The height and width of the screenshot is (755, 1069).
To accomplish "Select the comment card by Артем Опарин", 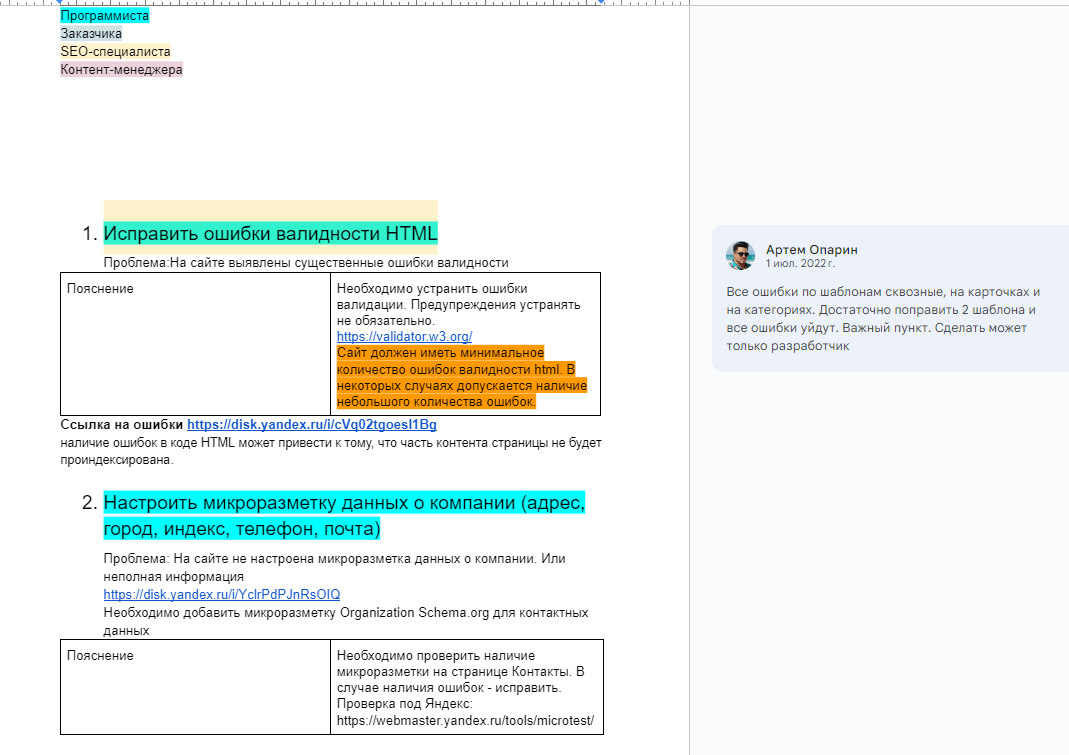I will [890, 298].
